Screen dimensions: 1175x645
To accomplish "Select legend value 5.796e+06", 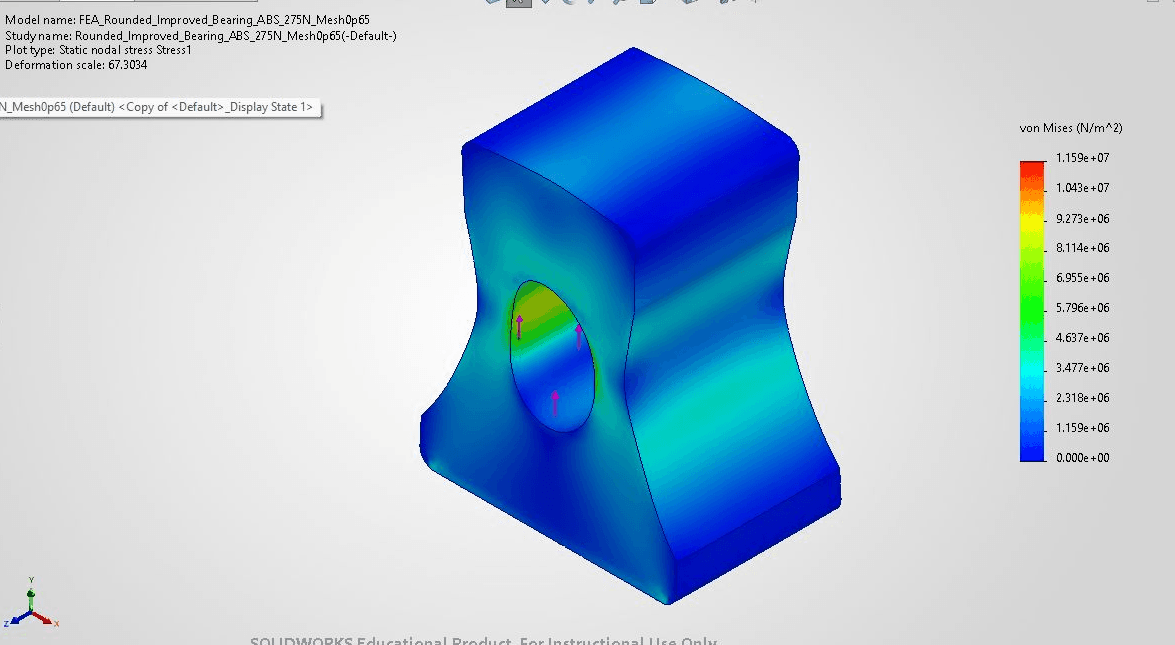I will (x=1082, y=307).
